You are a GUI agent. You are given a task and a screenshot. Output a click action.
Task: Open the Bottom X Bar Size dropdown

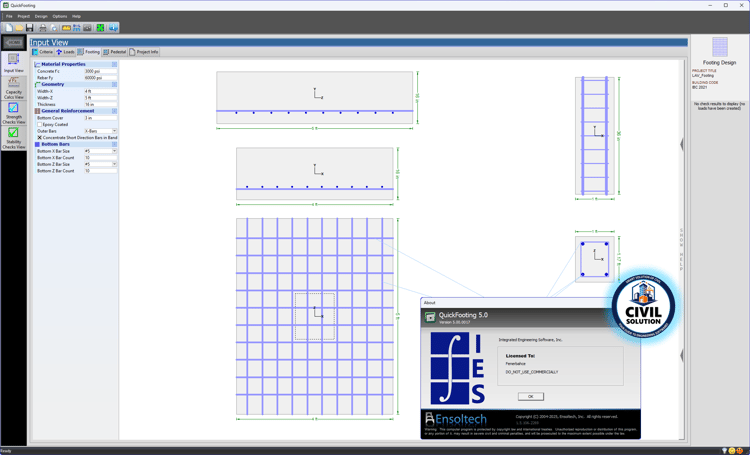point(114,151)
